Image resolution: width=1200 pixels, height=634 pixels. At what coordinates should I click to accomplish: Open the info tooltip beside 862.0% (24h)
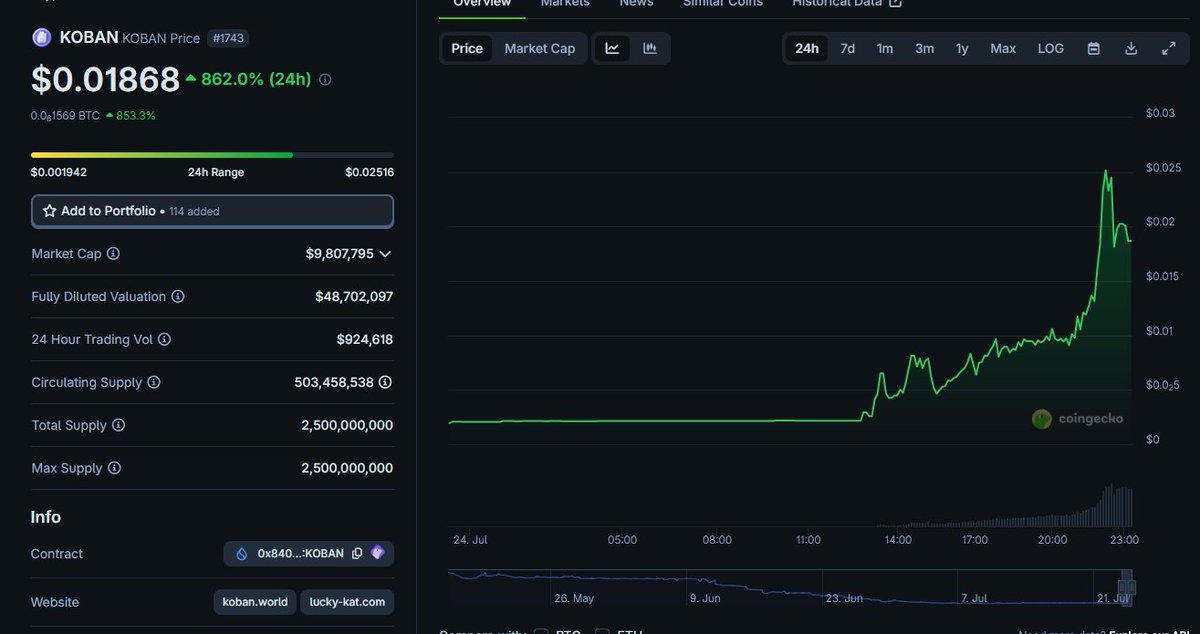tap(325, 79)
